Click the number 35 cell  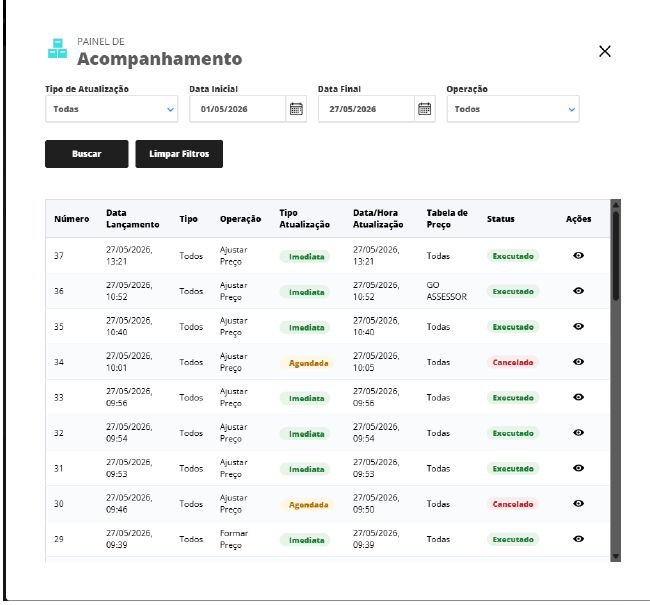click(58, 327)
